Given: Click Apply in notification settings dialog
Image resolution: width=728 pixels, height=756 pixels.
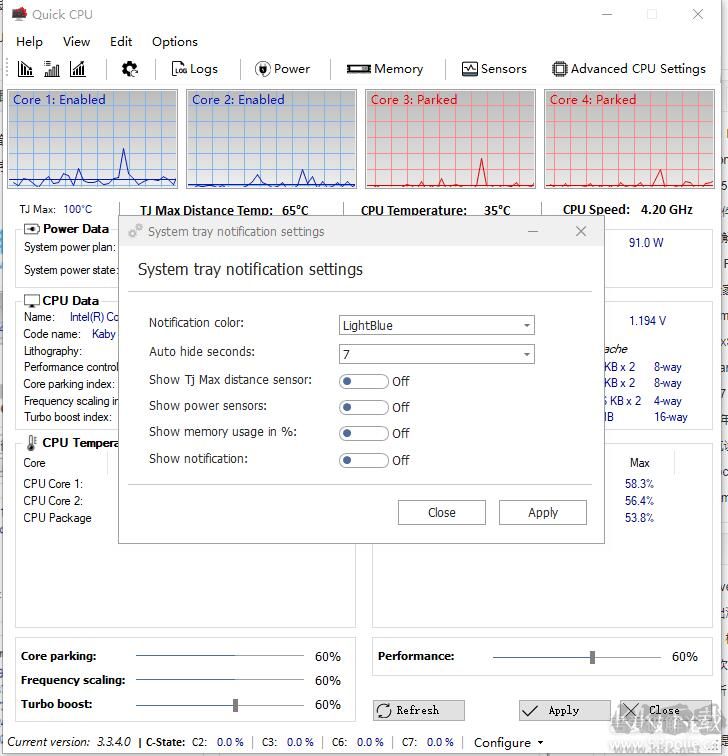Looking at the screenshot, I should click(543, 513).
